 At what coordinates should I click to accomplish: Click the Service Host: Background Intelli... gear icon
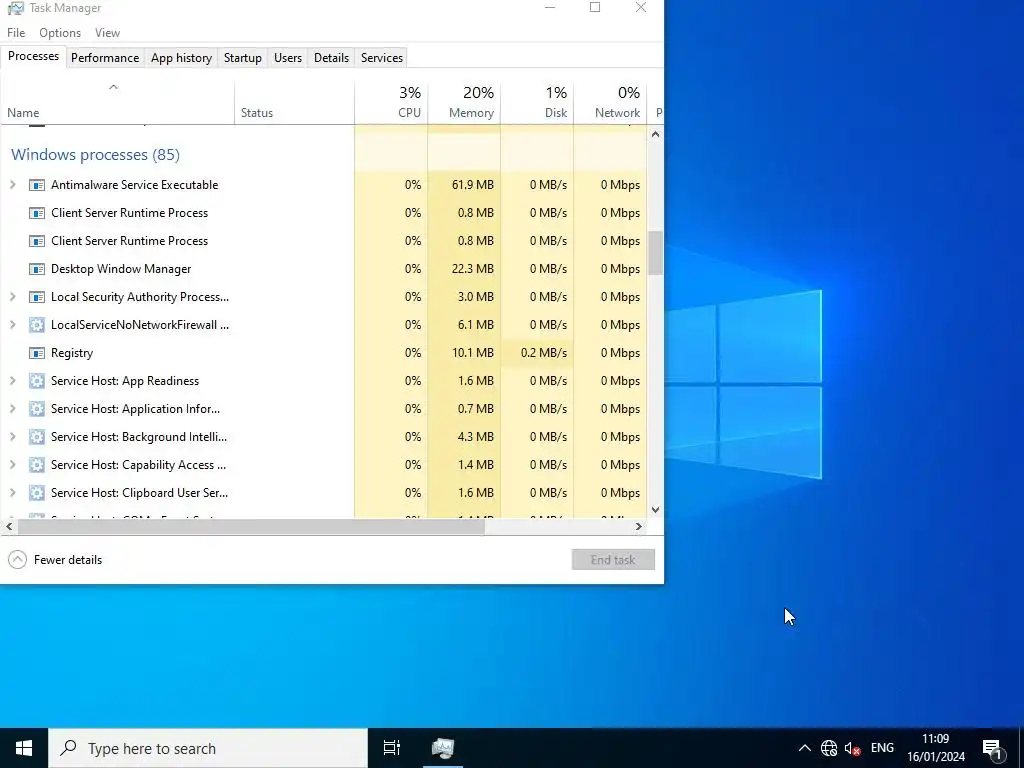37,438
